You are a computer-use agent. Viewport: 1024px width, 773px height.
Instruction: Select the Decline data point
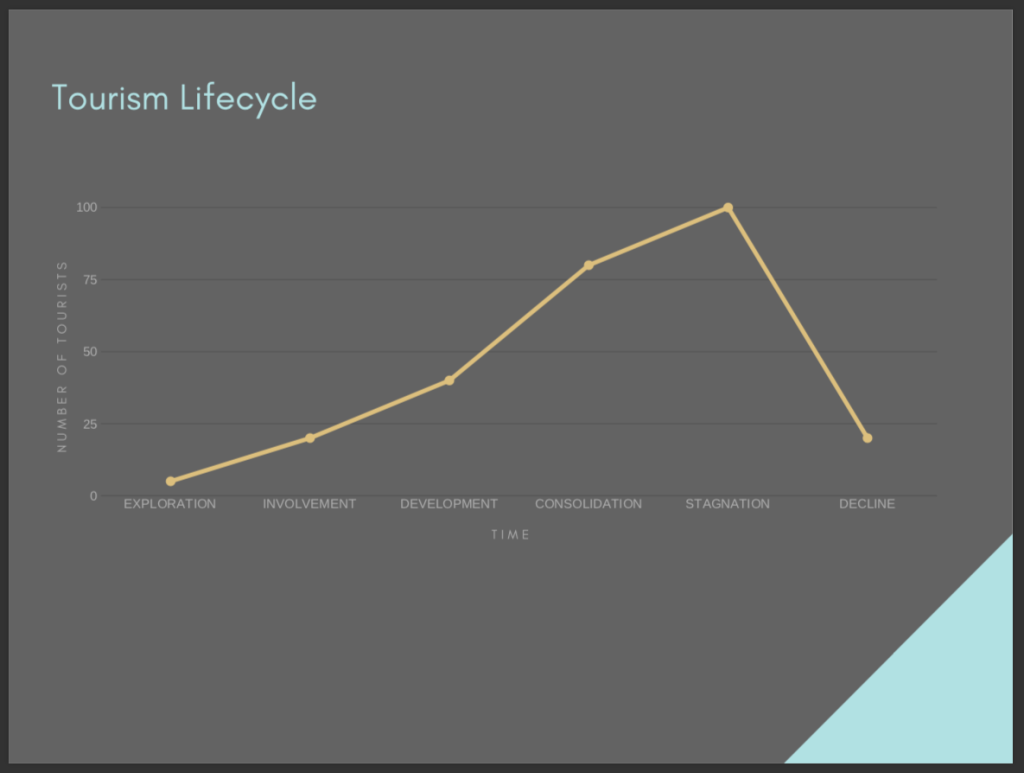866,437
